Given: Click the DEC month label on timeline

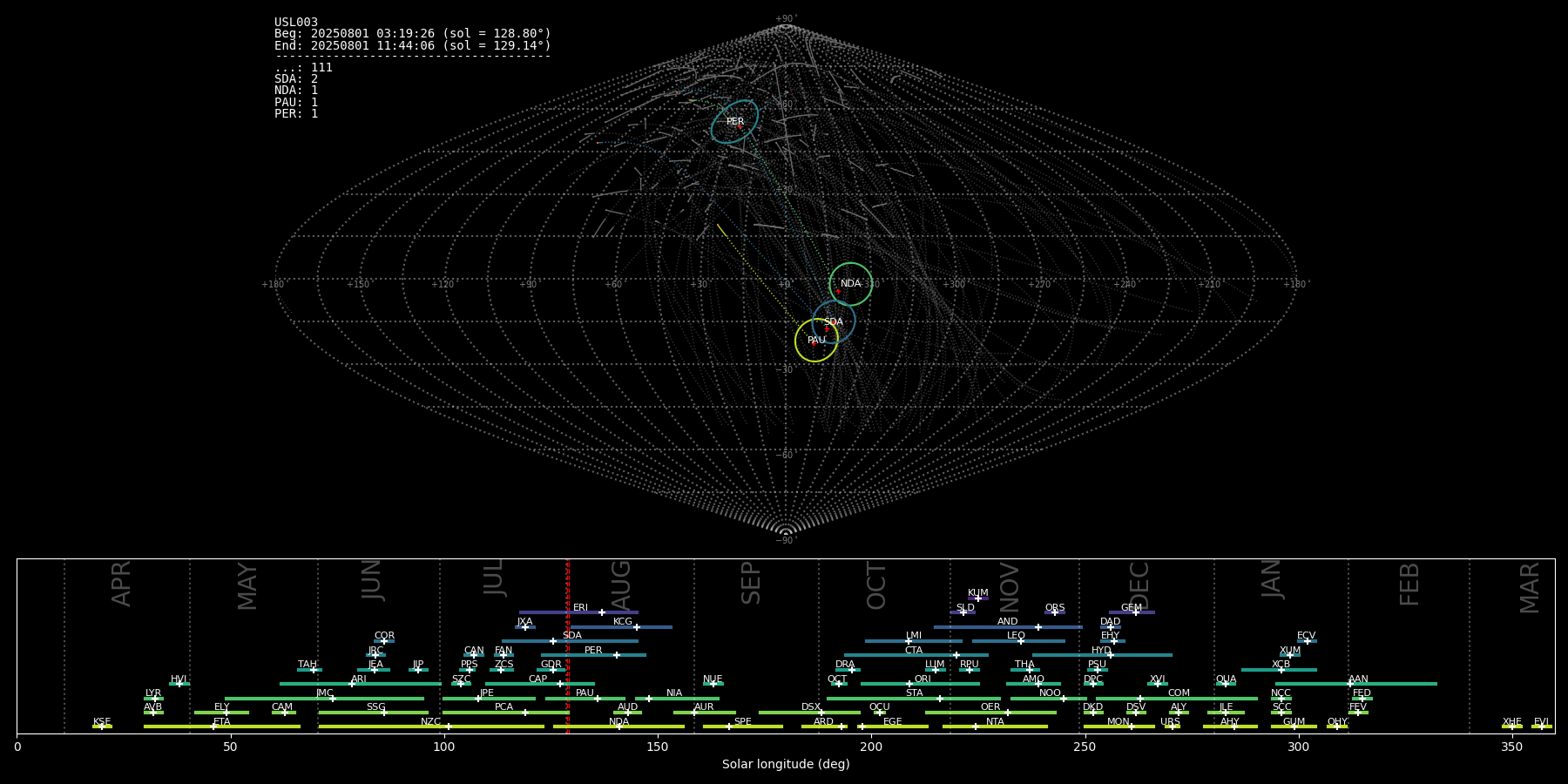Looking at the screenshot, I should (x=1139, y=586).
